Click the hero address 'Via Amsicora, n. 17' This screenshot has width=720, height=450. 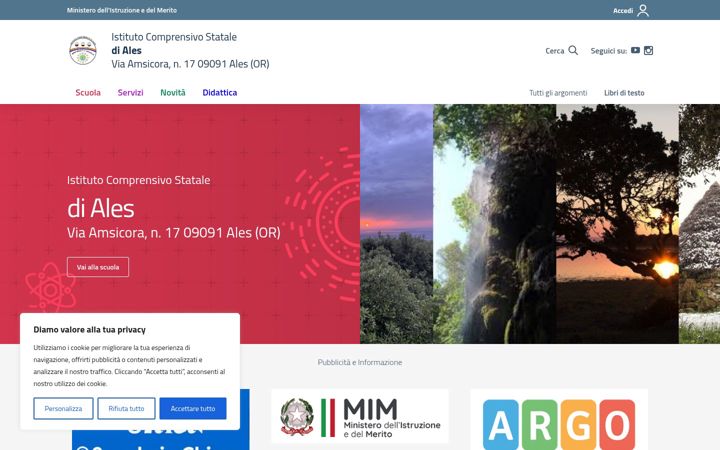click(174, 233)
